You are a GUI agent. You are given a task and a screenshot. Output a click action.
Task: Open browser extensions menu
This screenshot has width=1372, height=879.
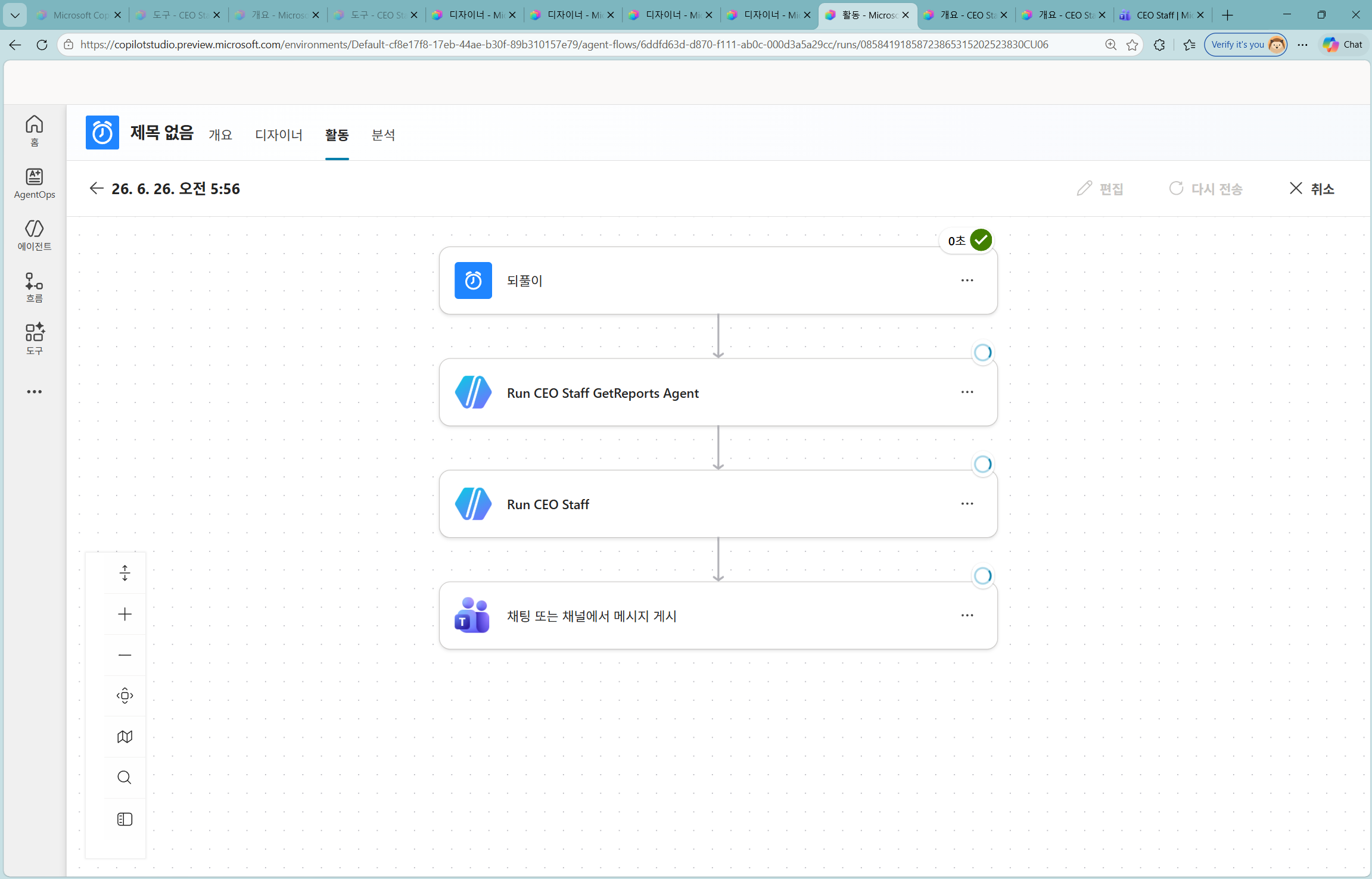pos(1159,45)
